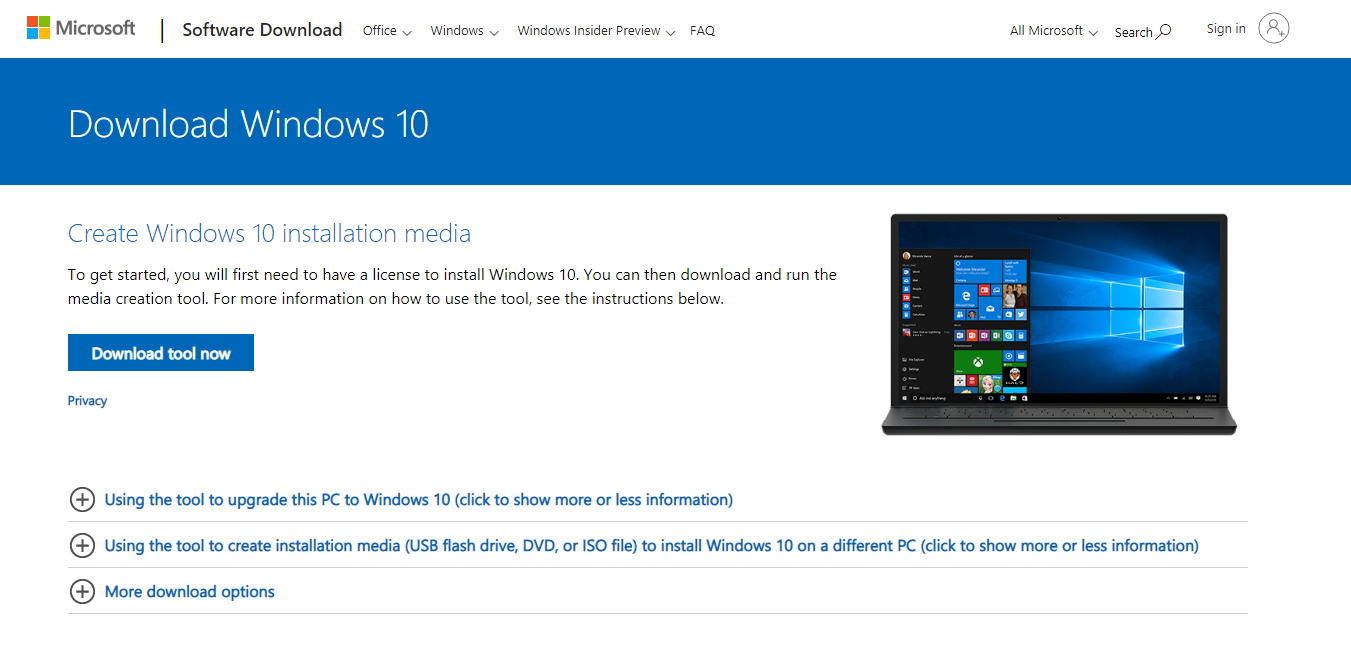Click the Search magnifier icon

(x=1164, y=31)
